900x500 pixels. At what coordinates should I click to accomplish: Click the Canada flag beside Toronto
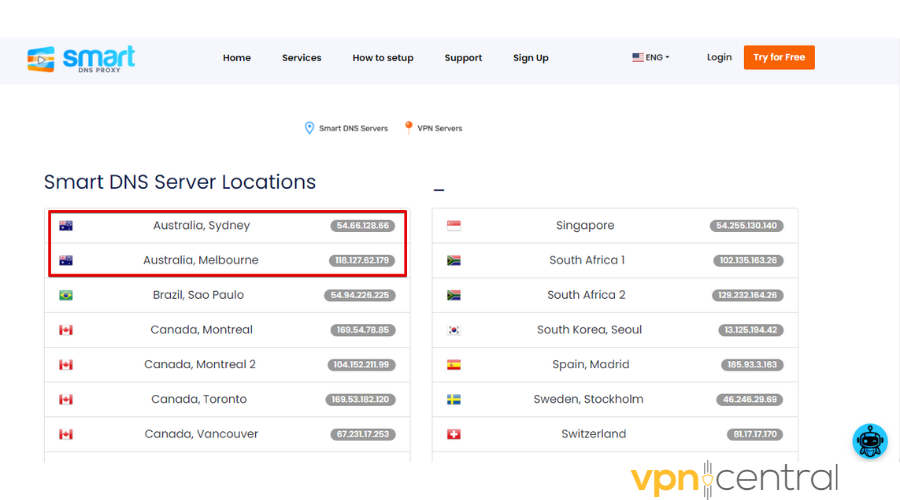click(x=66, y=400)
